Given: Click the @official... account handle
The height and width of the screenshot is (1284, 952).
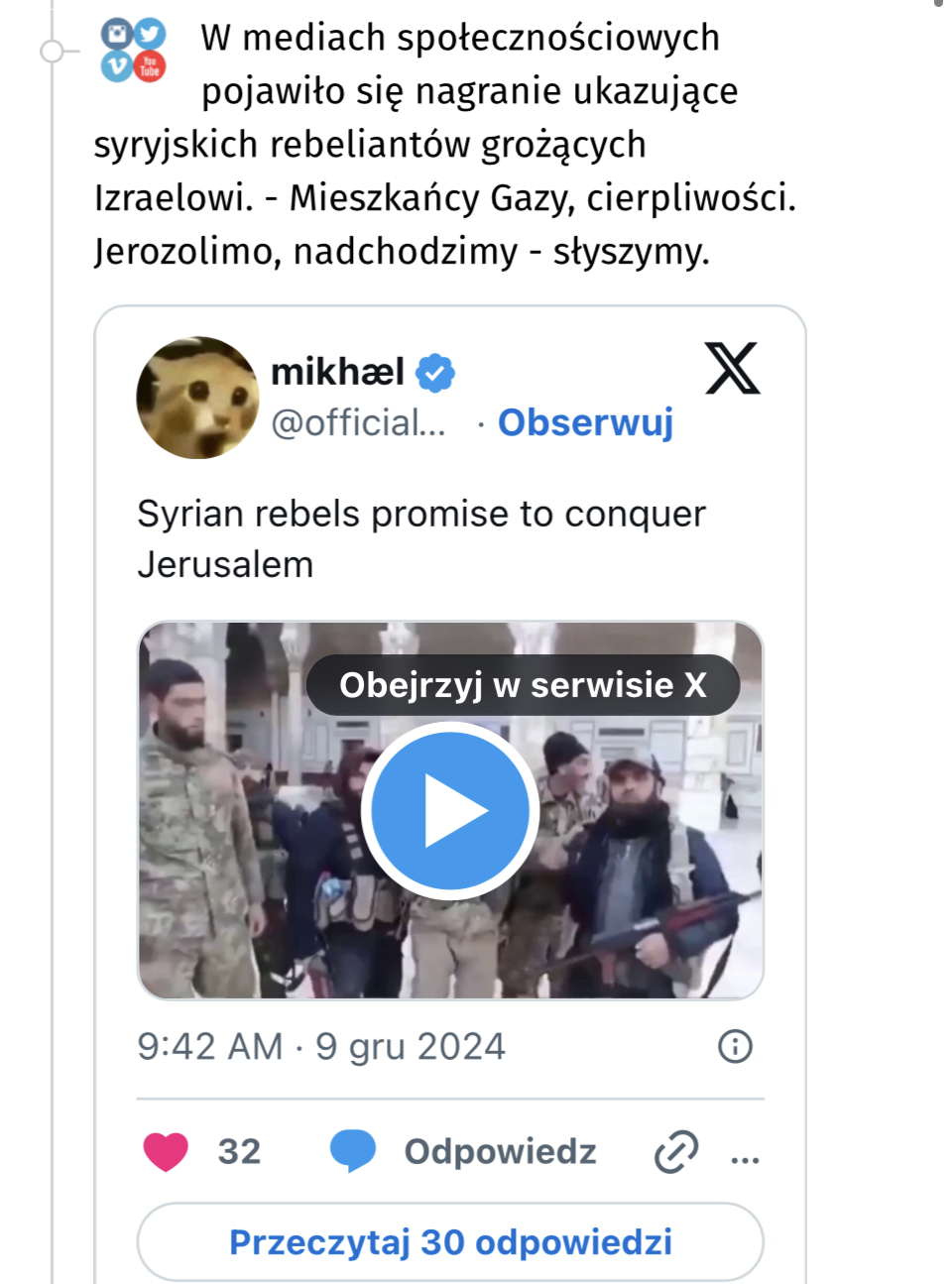Looking at the screenshot, I should click(358, 423).
